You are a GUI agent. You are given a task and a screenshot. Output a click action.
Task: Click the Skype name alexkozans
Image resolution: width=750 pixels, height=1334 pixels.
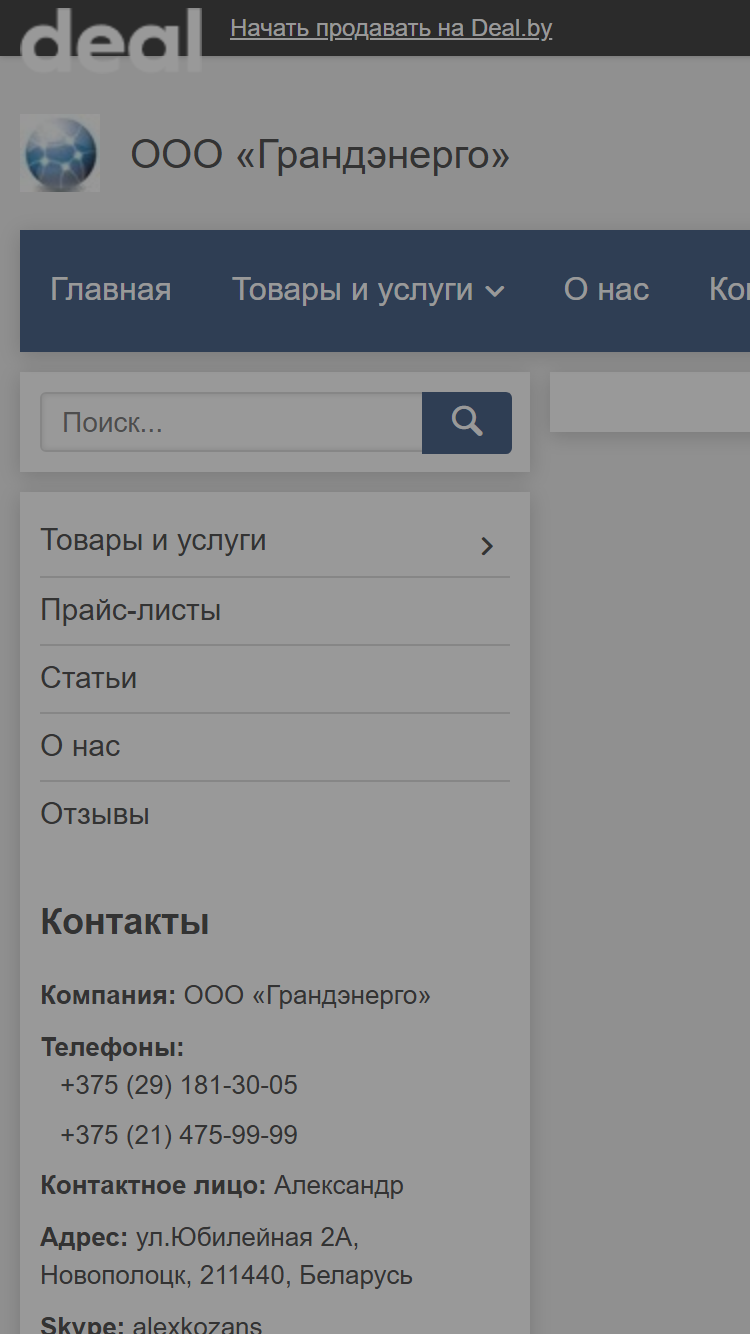[197, 1325]
